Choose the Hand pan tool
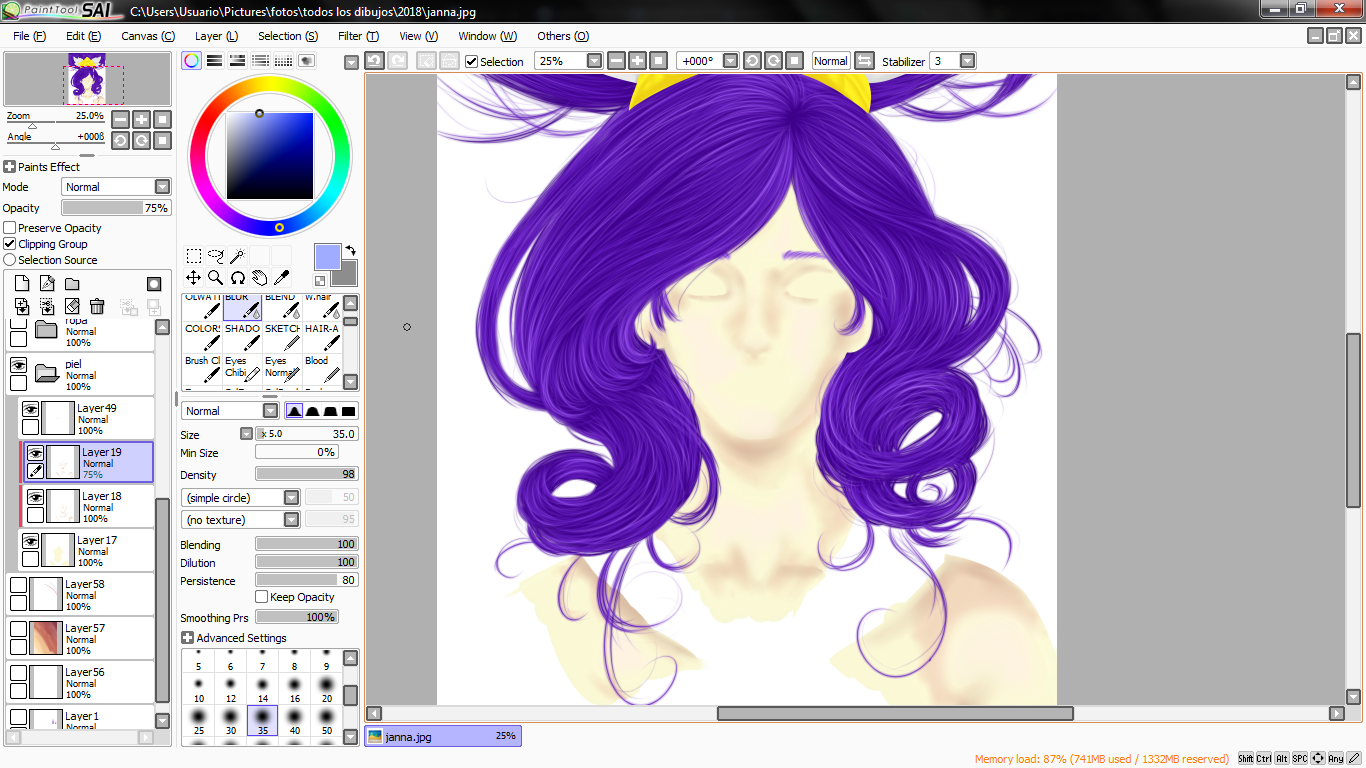Viewport: 1366px width, 768px height. click(259, 278)
